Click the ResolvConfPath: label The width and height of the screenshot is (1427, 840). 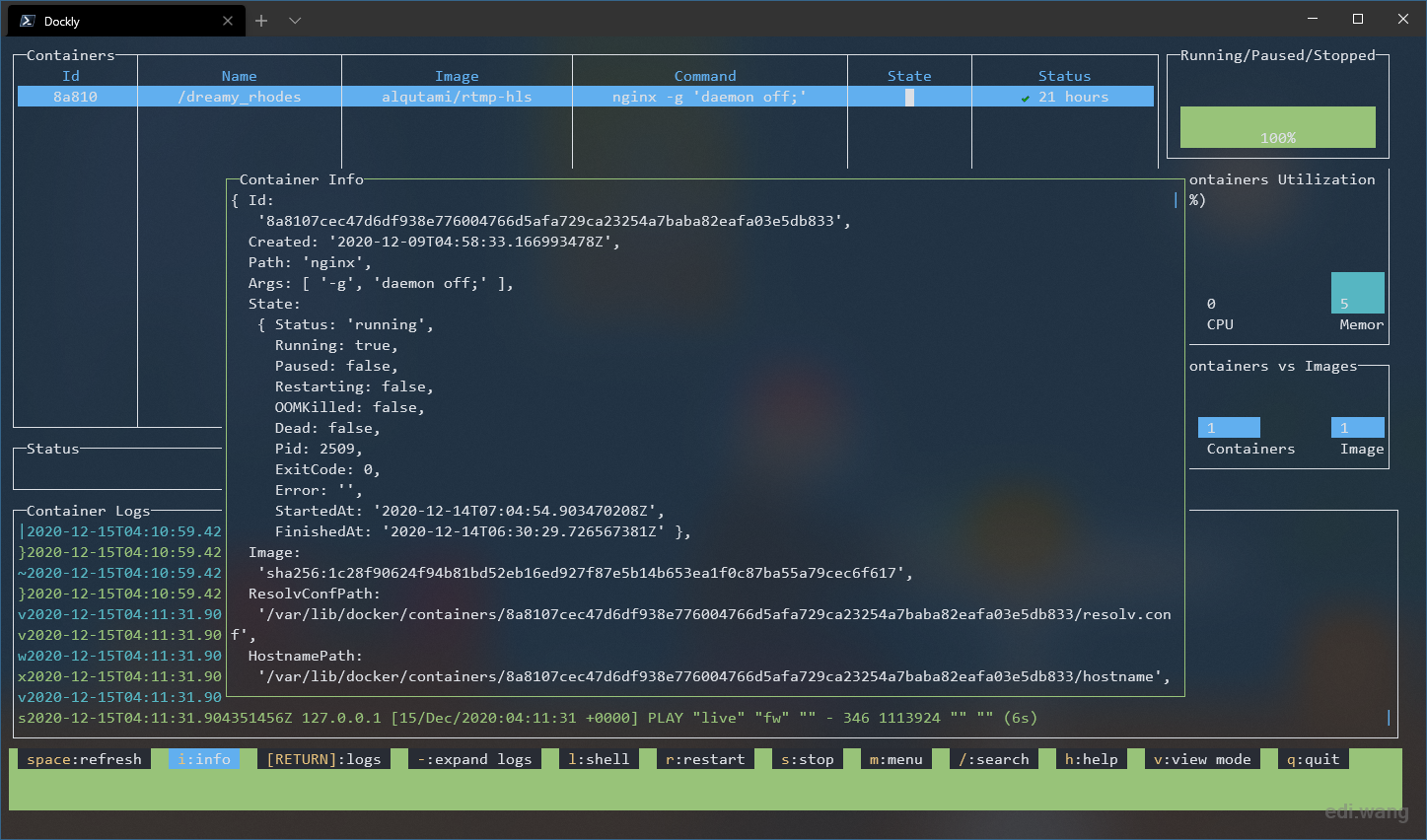315,594
